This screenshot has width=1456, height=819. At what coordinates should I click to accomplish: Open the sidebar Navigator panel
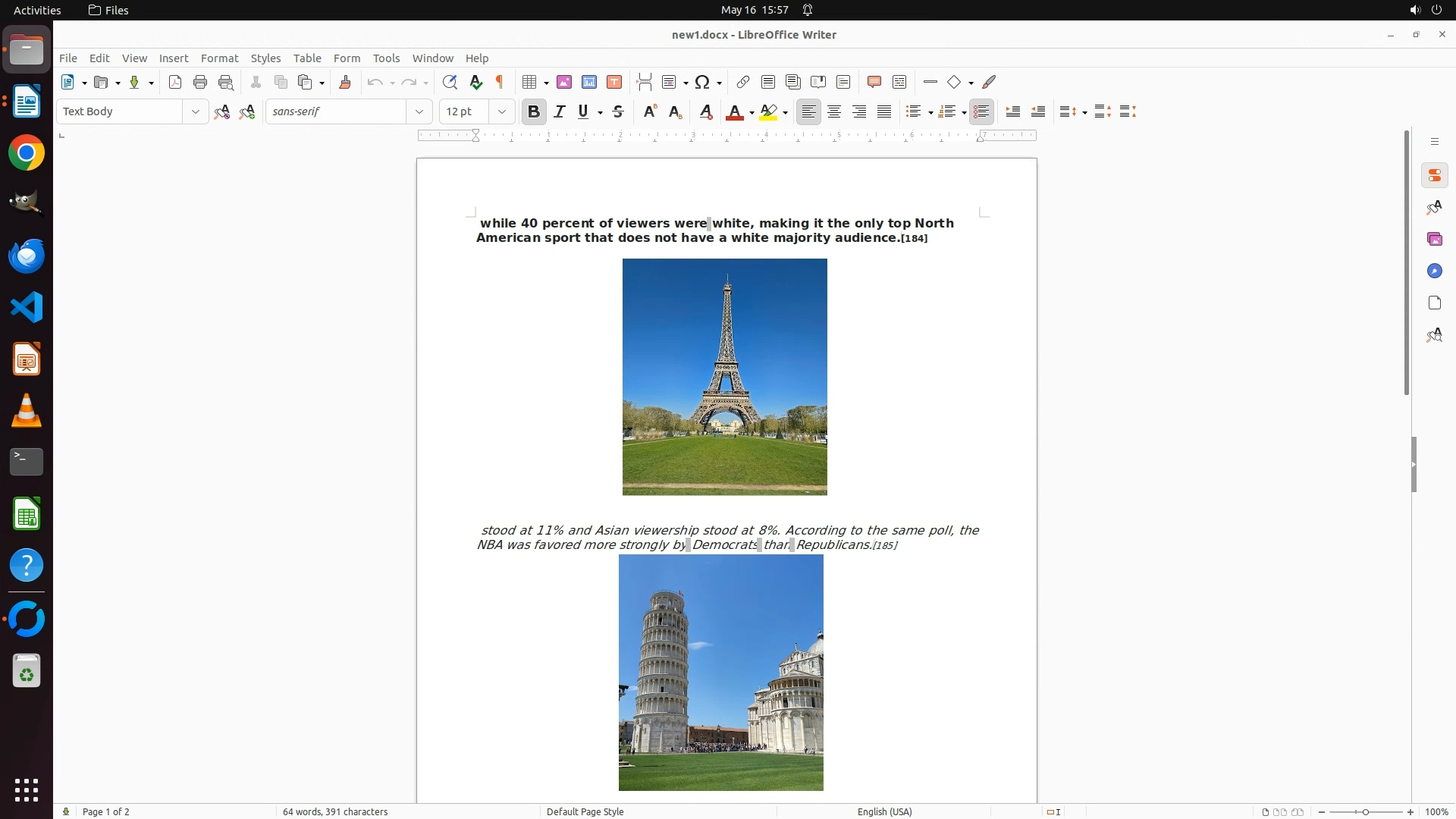click(x=1434, y=271)
